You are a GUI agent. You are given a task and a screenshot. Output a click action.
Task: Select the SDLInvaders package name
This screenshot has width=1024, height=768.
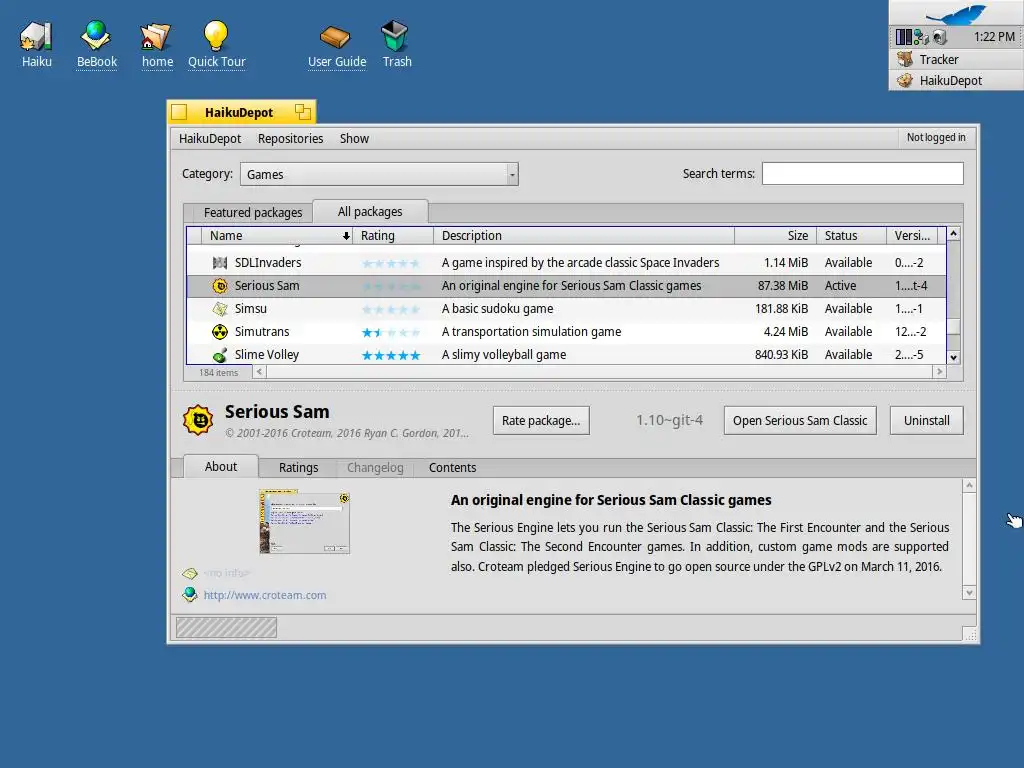click(268, 263)
